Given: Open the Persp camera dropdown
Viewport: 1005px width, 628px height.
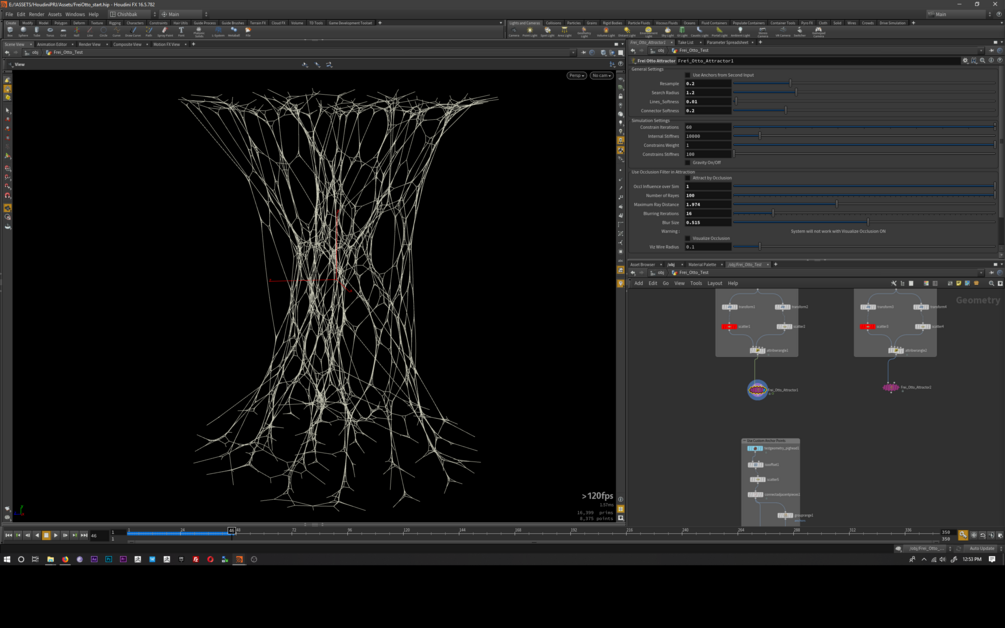Looking at the screenshot, I should tap(576, 75).
